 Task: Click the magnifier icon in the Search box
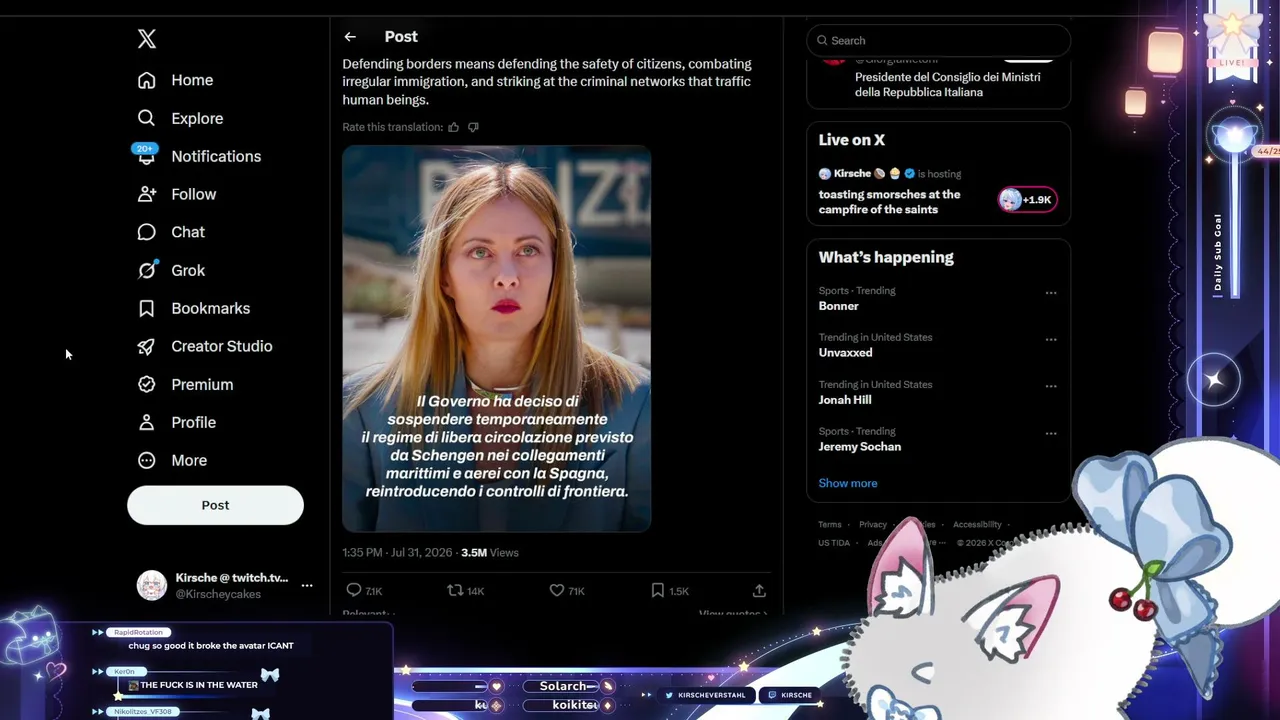pos(822,40)
